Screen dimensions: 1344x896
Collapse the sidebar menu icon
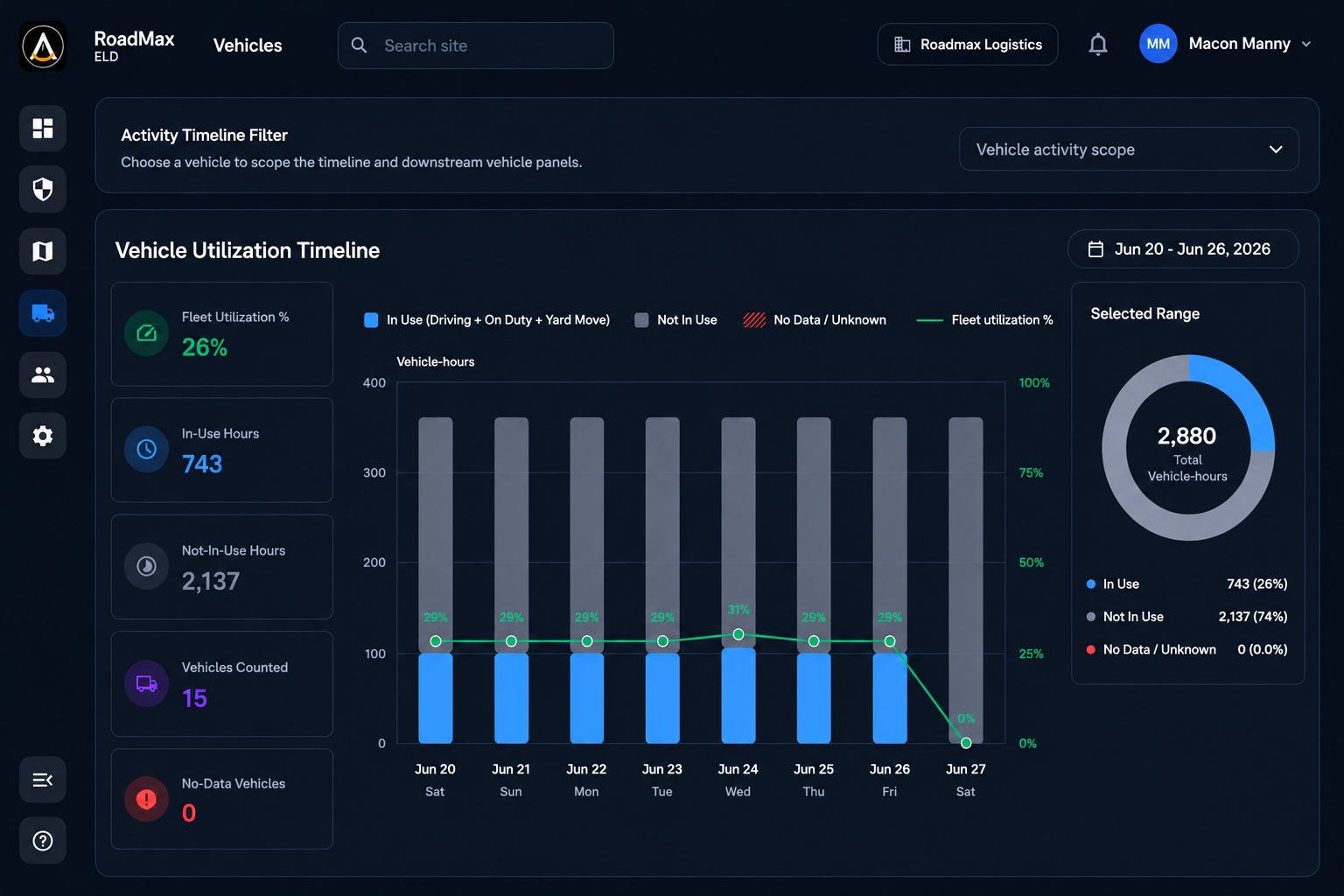pos(43,780)
